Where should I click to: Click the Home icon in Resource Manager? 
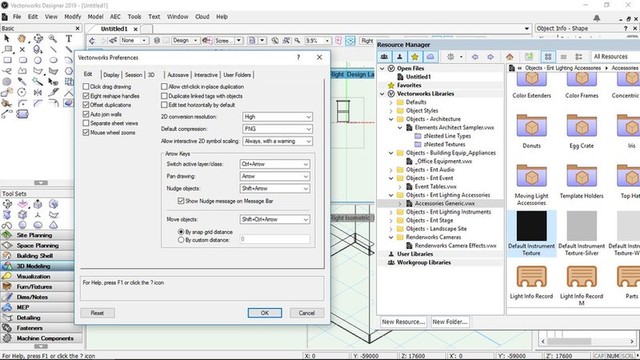click(x=509, y=57)
